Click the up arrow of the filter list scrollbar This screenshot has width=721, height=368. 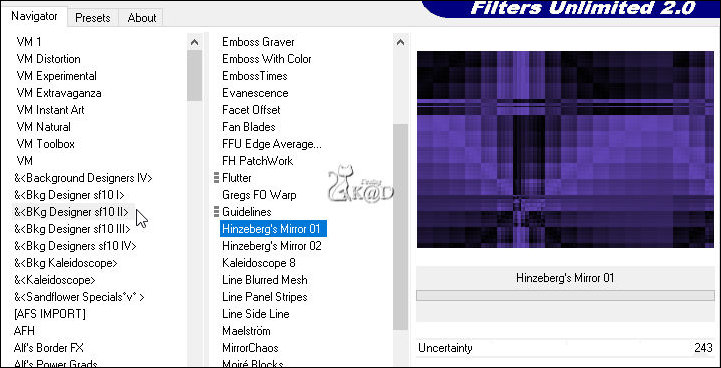click(401, 42)
